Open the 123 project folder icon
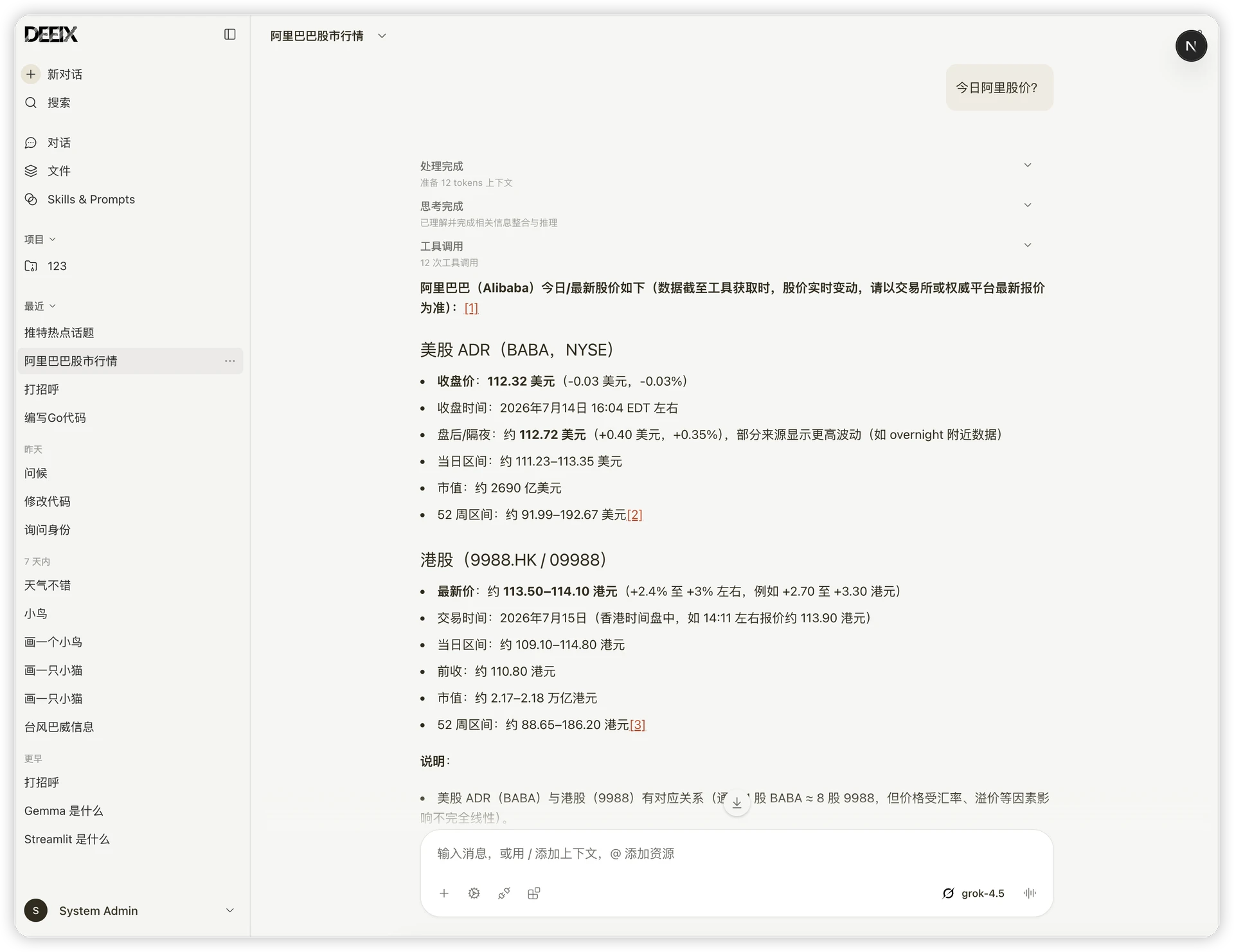The image size is (1234, 952). coord(31,266)
